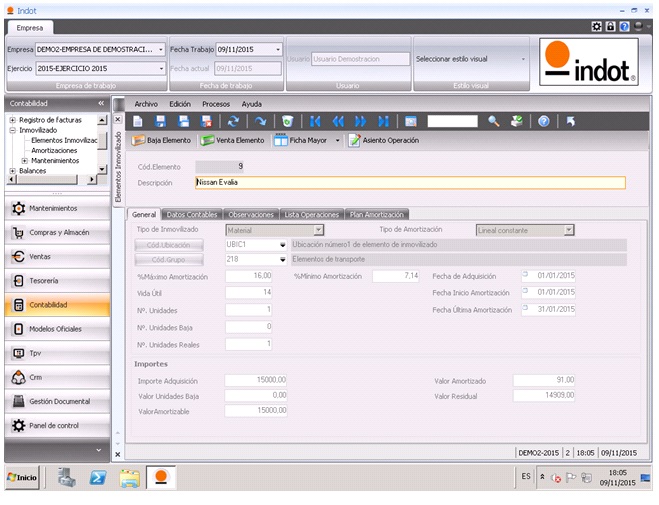
Task: Click the magnifier search icon
Action: (x=493, y=121)
